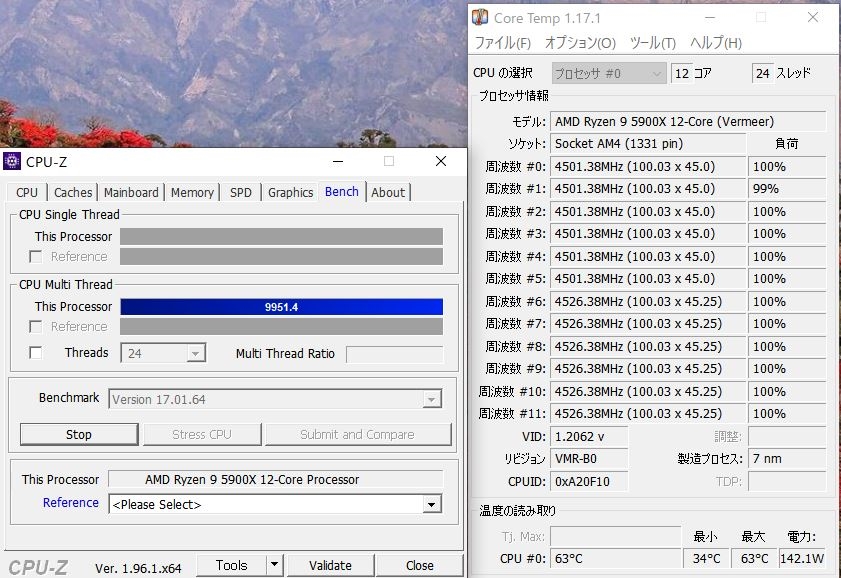This screenshot has height=578, width=841.
Task: Click the Multi Thread Reference bar
Action: (x=282, y=327)
